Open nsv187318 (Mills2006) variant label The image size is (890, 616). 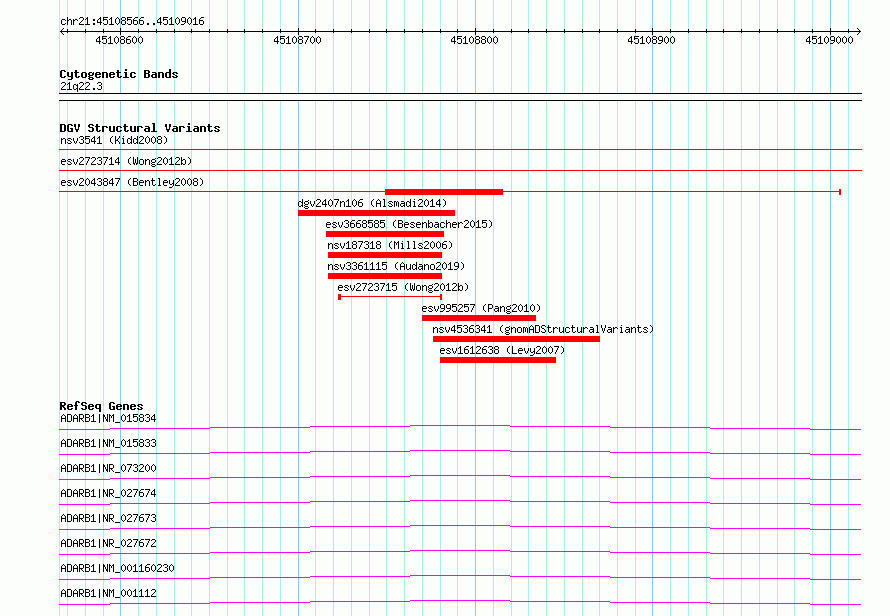390,245
